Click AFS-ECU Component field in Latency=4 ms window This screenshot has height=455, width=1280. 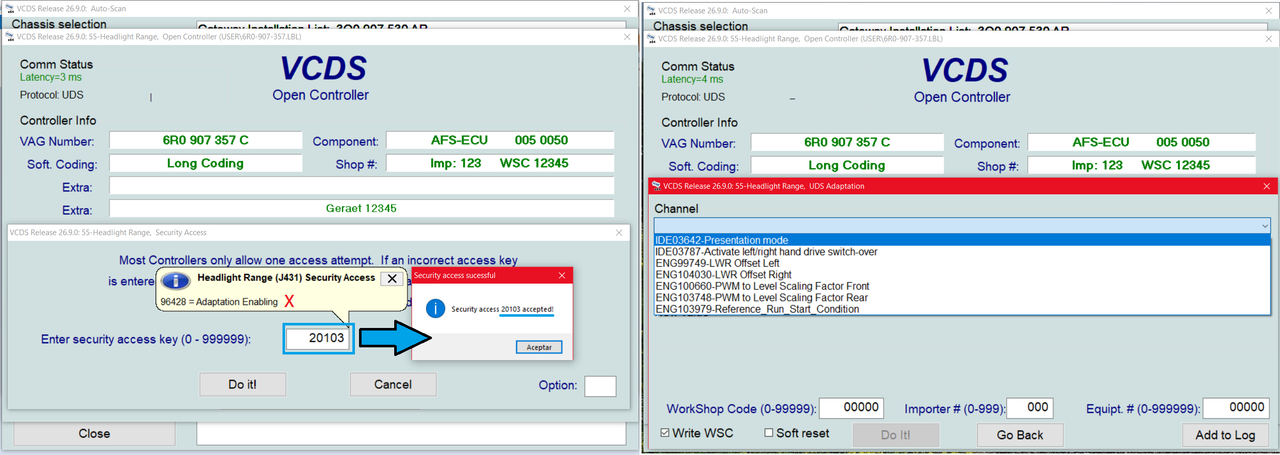pos(1142,142)
